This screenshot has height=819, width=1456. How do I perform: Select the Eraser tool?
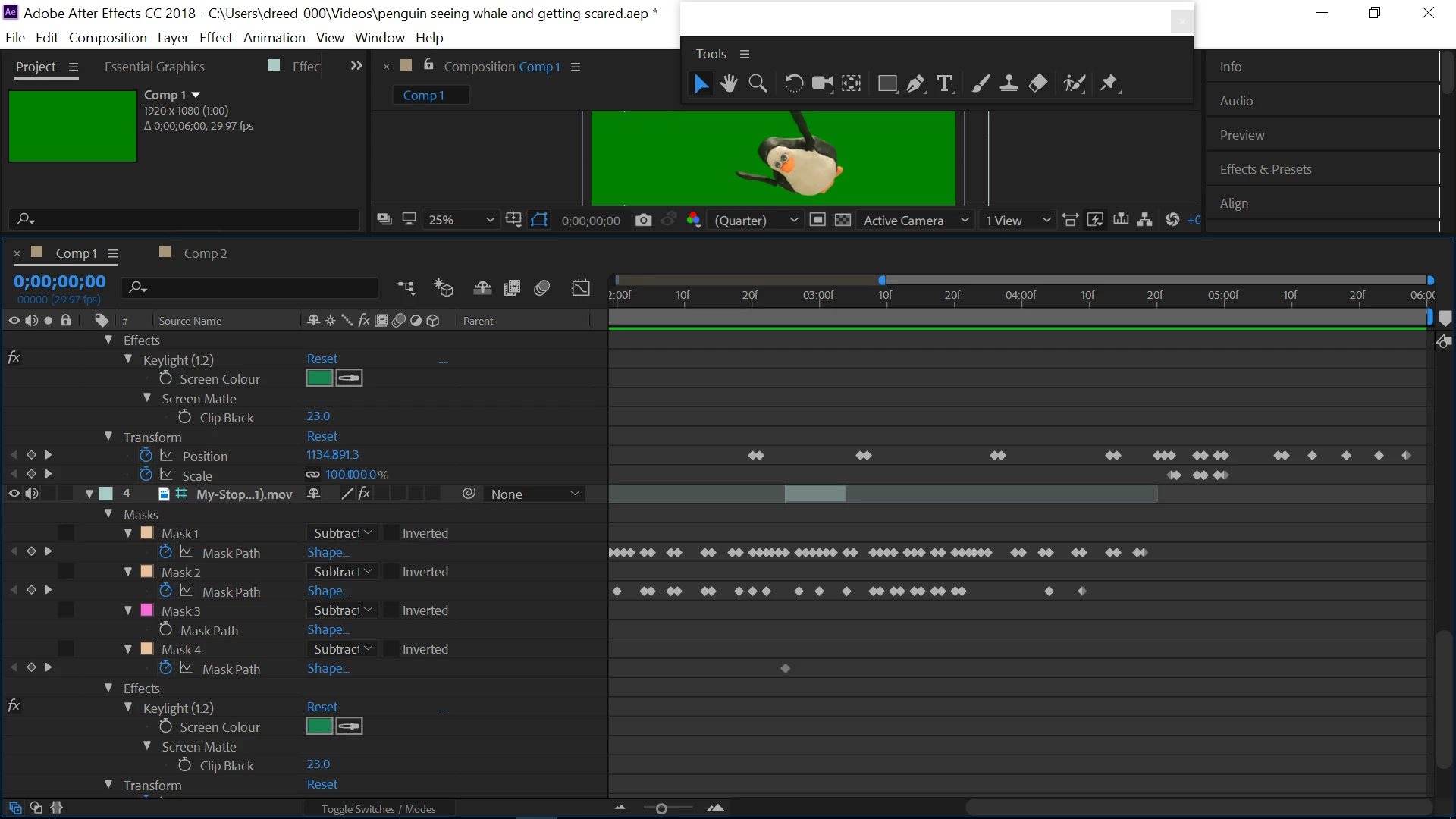(x=1038, y=83)
